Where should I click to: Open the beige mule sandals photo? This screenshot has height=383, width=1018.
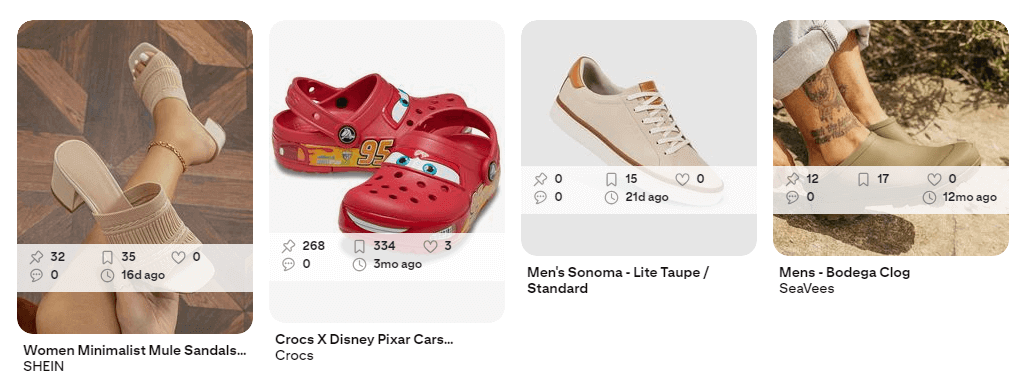134,130
